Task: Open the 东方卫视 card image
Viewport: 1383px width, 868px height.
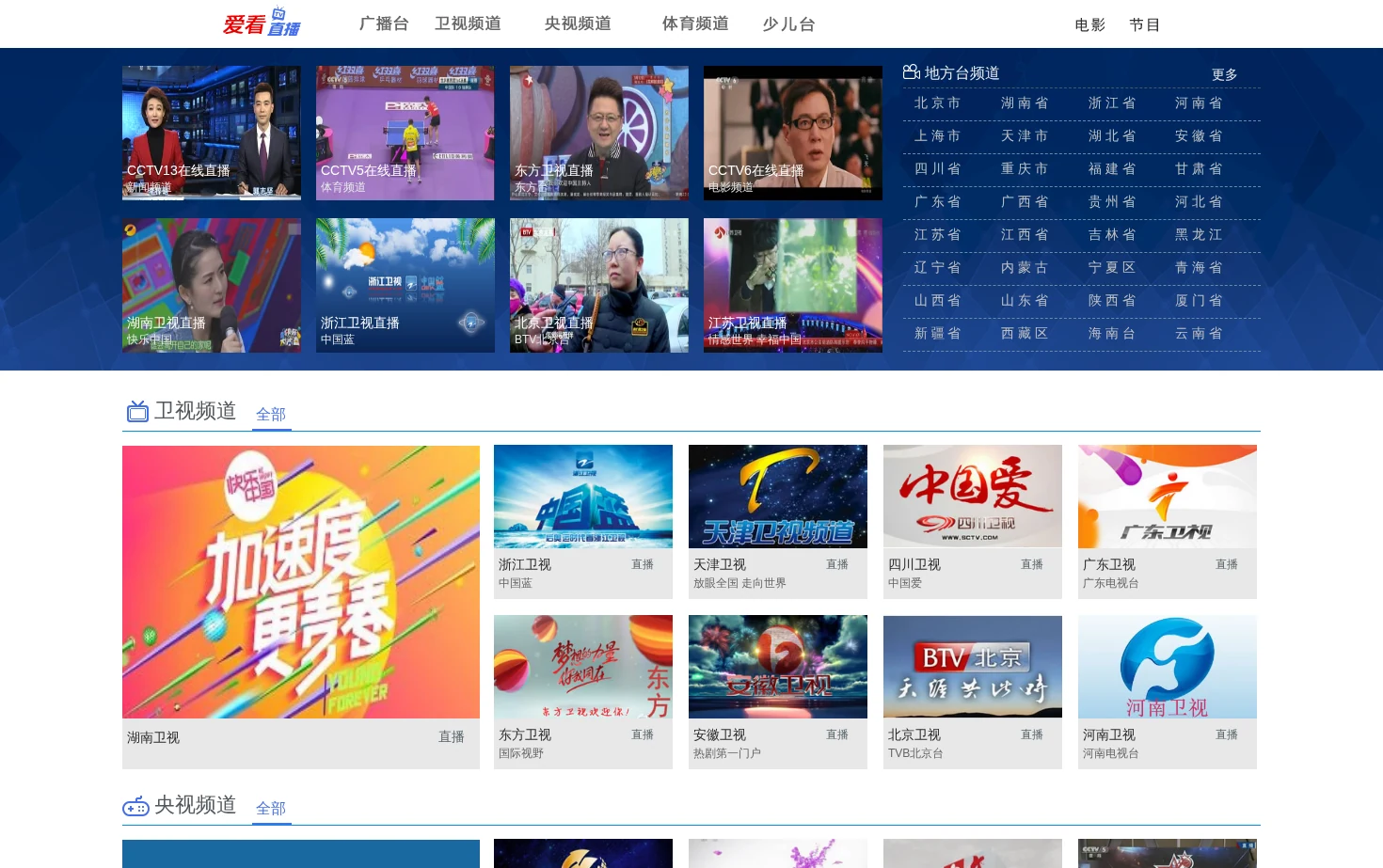Action: pos(583,667)
